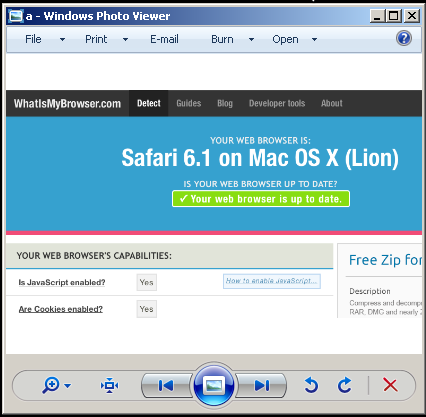Click the Yes value for JavaScript
The width and height of the screenshot is (426, 417).
click(147, 282)
